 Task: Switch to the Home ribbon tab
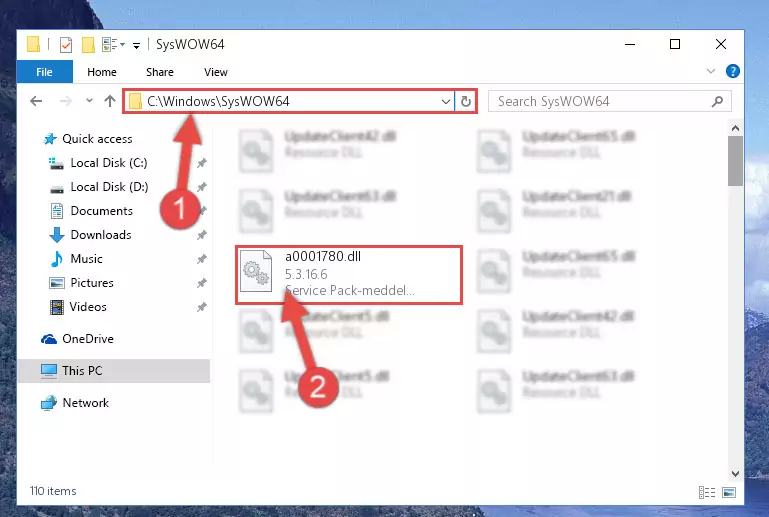click(x=102, y=72)
